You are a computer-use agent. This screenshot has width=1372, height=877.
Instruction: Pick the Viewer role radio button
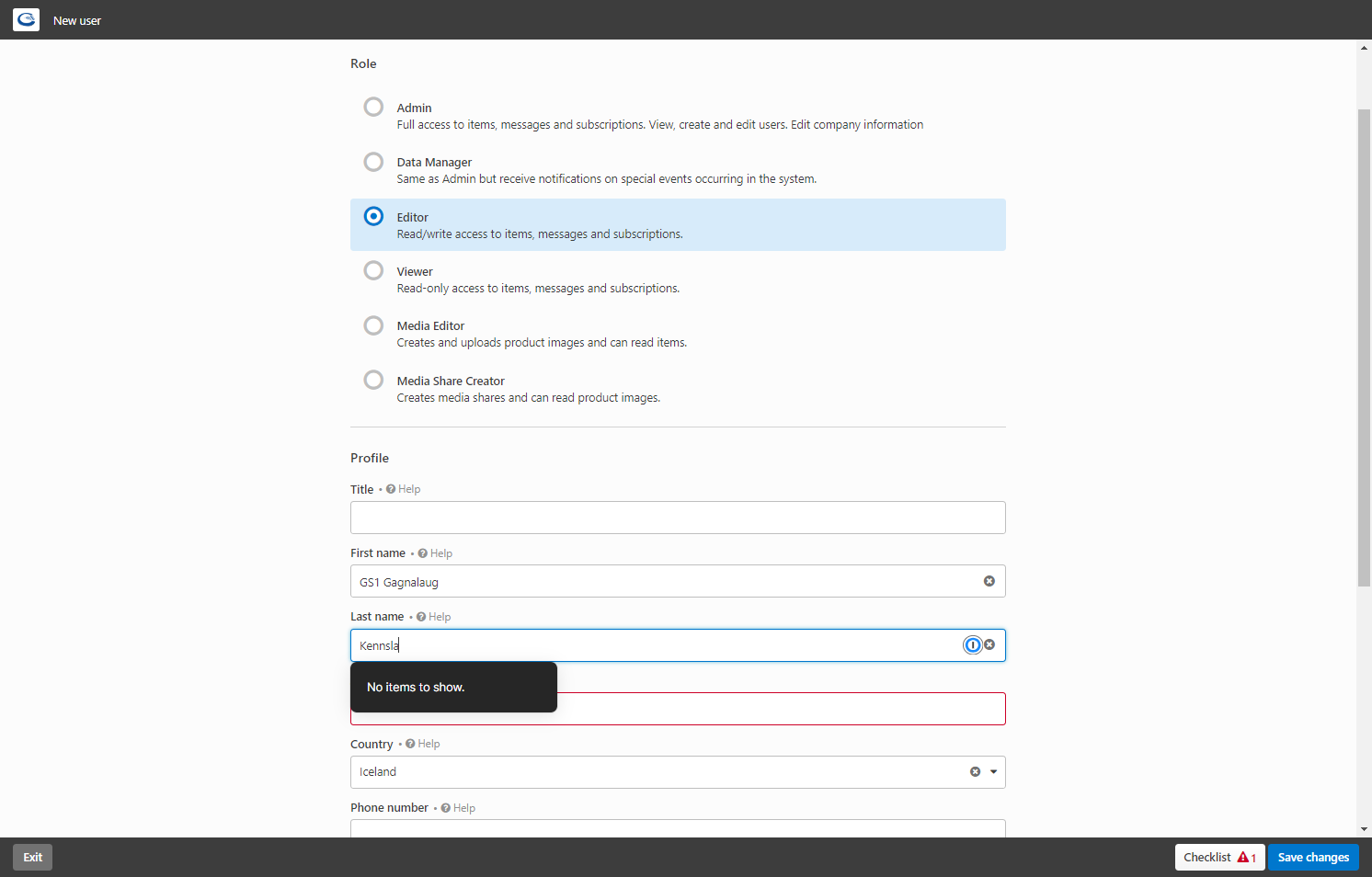(373, 270)
